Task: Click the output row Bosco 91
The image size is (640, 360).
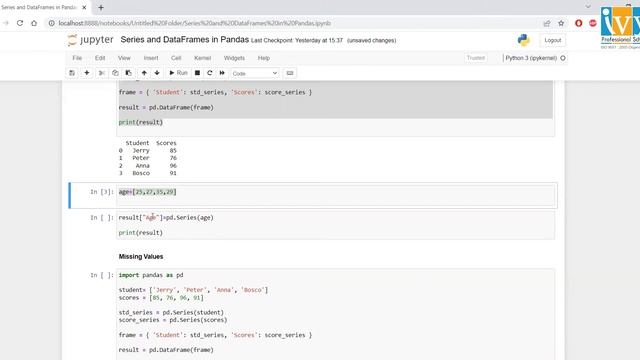Action: (148, 173)
